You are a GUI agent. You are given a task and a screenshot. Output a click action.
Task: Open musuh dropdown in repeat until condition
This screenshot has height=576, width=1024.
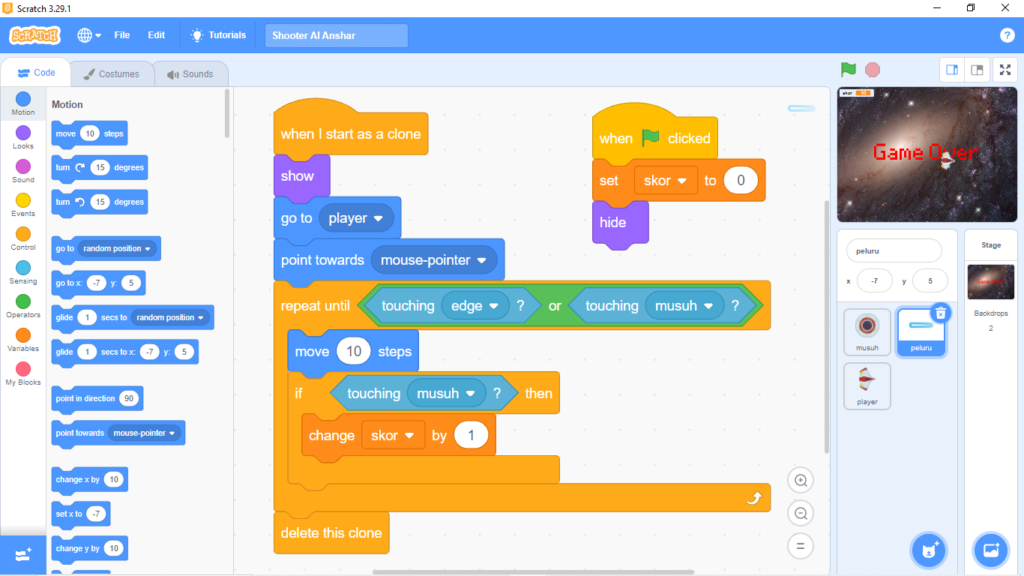click(x=683, y=306)
